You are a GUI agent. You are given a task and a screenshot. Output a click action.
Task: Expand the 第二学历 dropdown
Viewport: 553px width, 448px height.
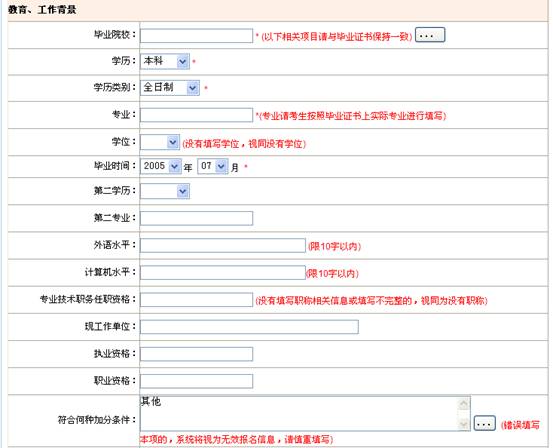[165, 191]
